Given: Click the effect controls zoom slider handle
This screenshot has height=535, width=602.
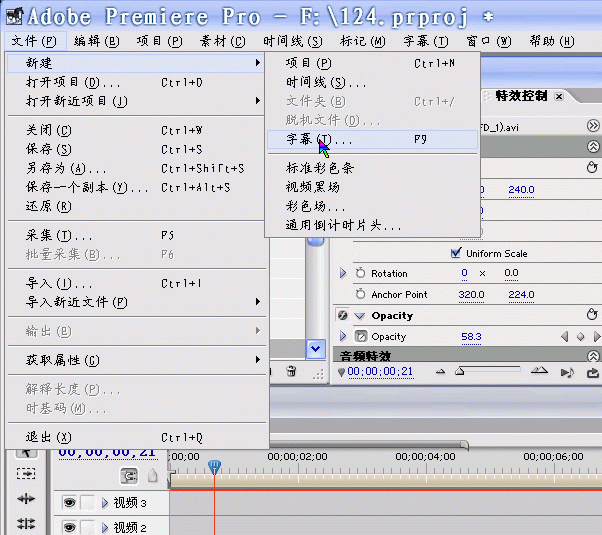Looking at the screenshot, I should coord(459,371).
